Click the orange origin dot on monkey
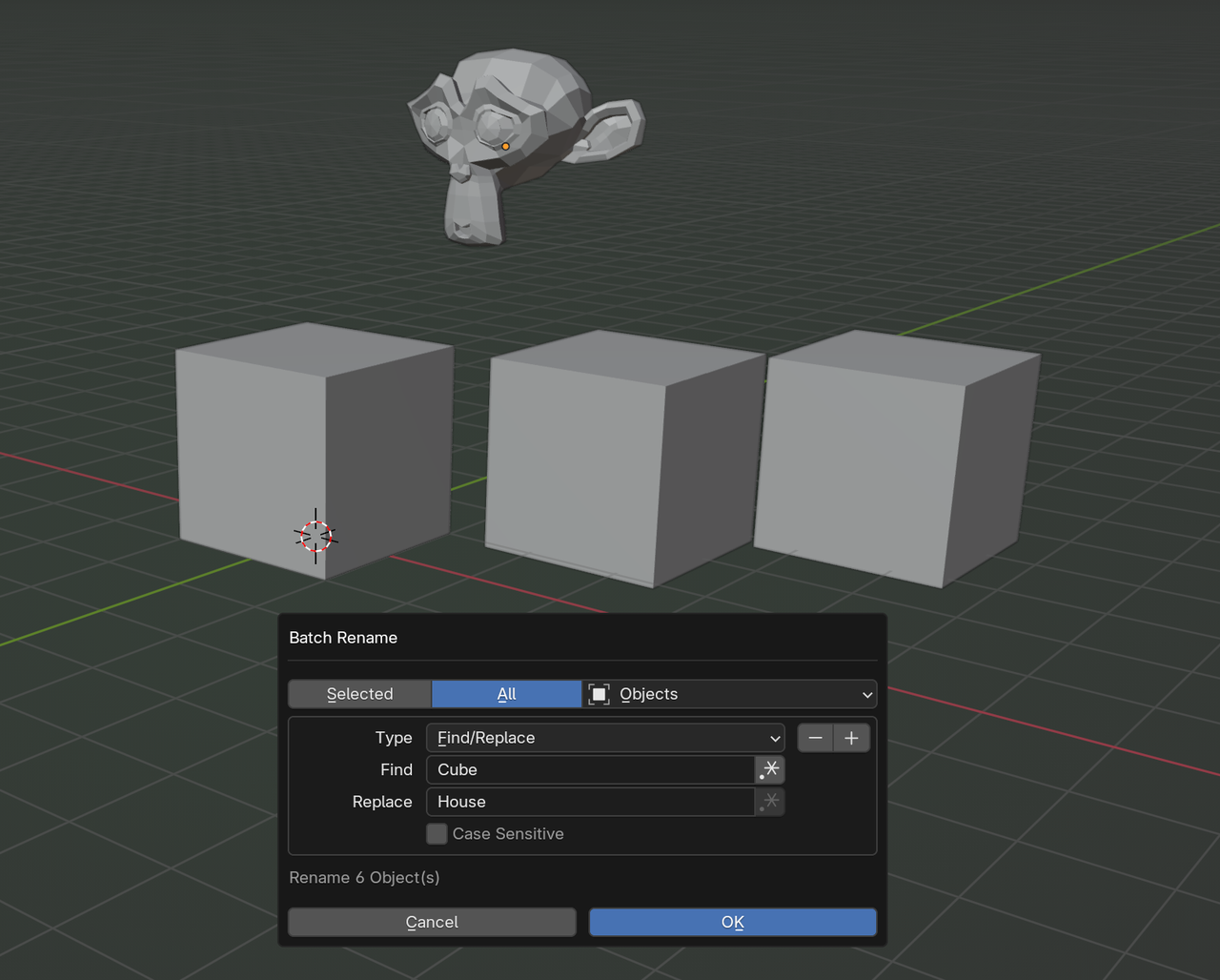This screenshot has height=980, width=1220. point(505,147)
